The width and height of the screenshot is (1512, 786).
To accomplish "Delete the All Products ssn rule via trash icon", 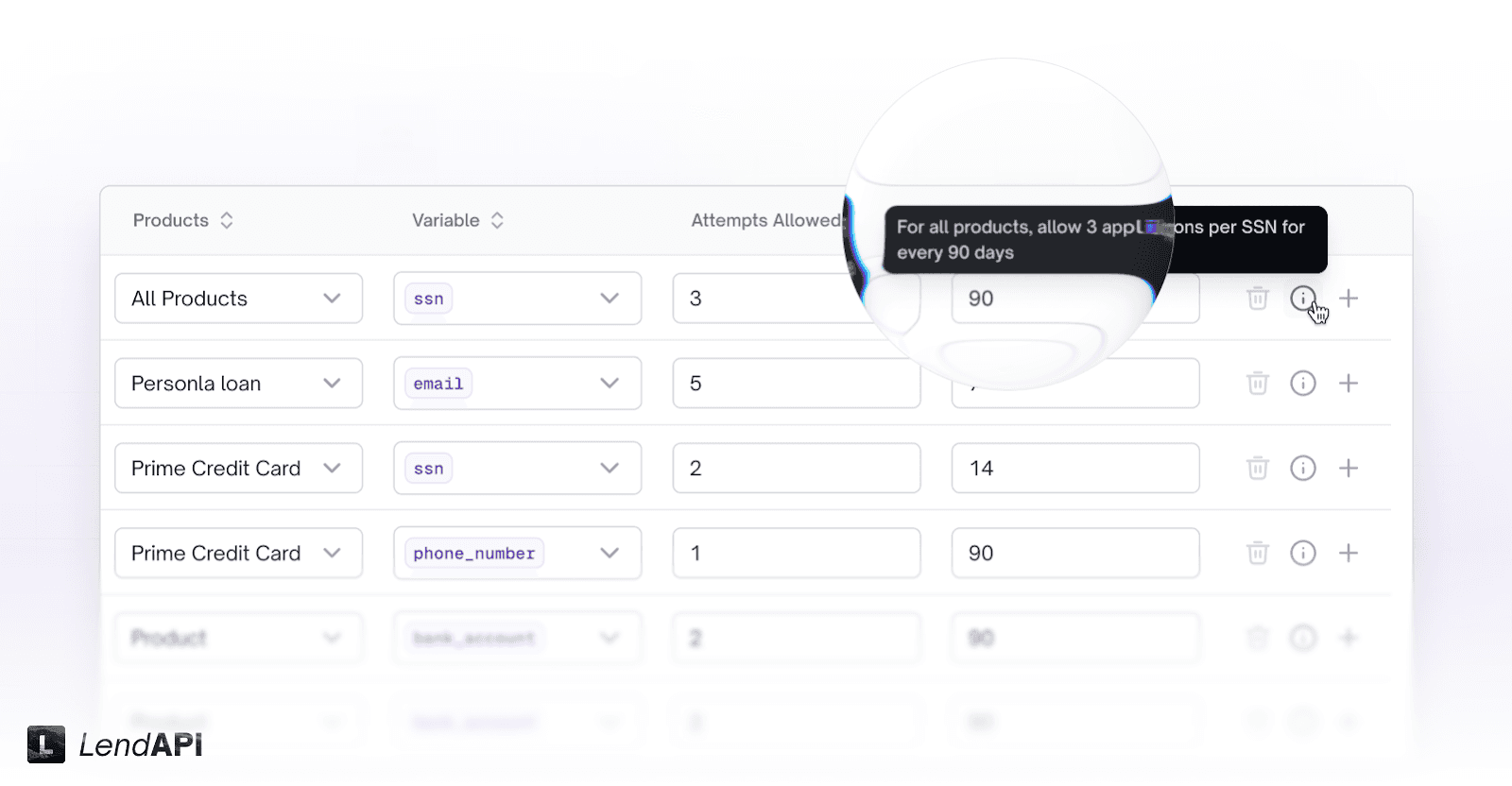I will coord(1257,298).
